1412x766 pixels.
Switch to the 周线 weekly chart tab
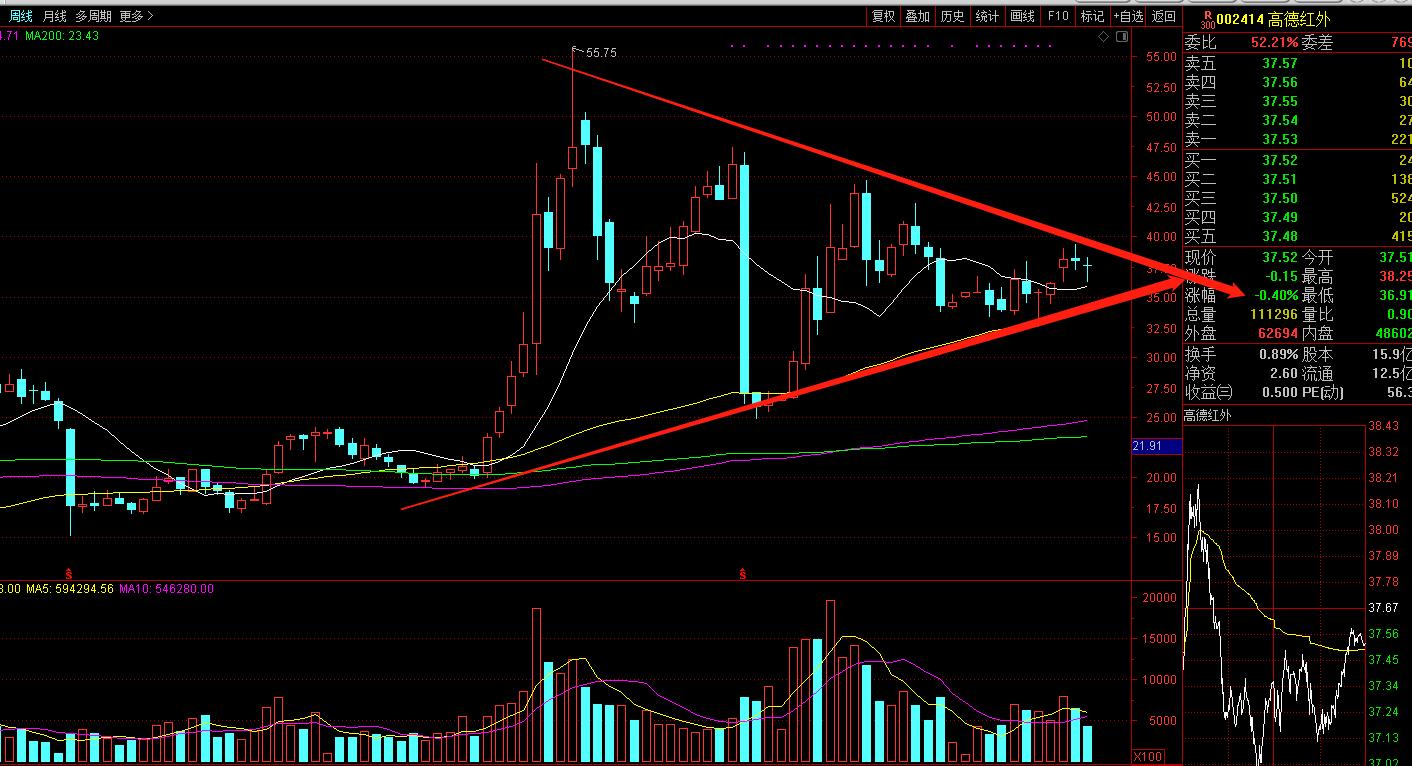click(20, 16)
